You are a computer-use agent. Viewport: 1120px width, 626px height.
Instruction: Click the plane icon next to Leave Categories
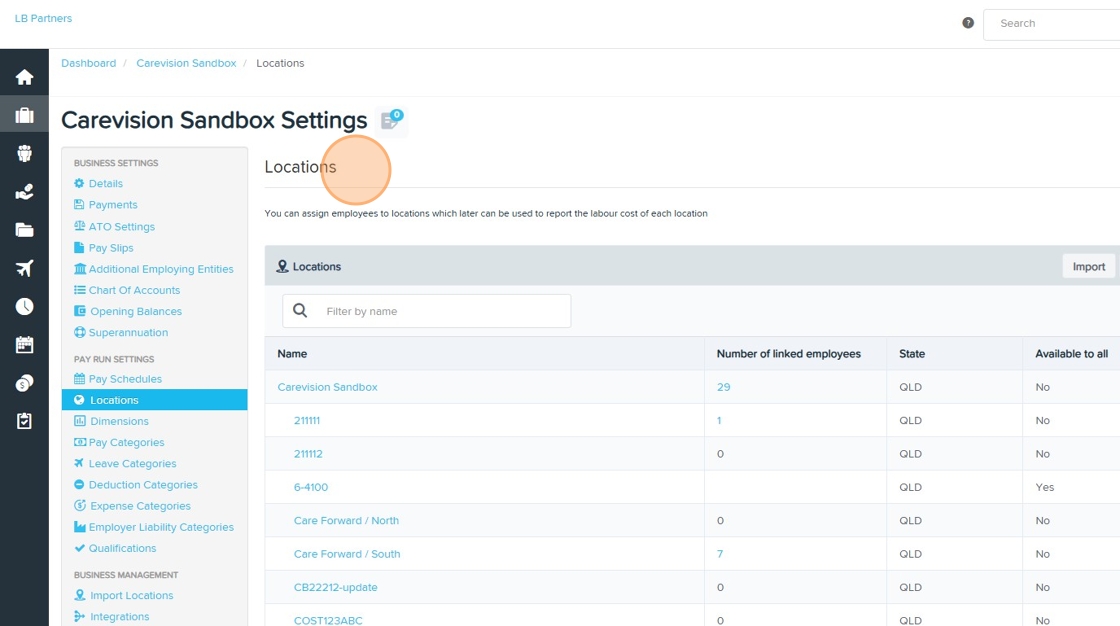(x=79, y=463)
